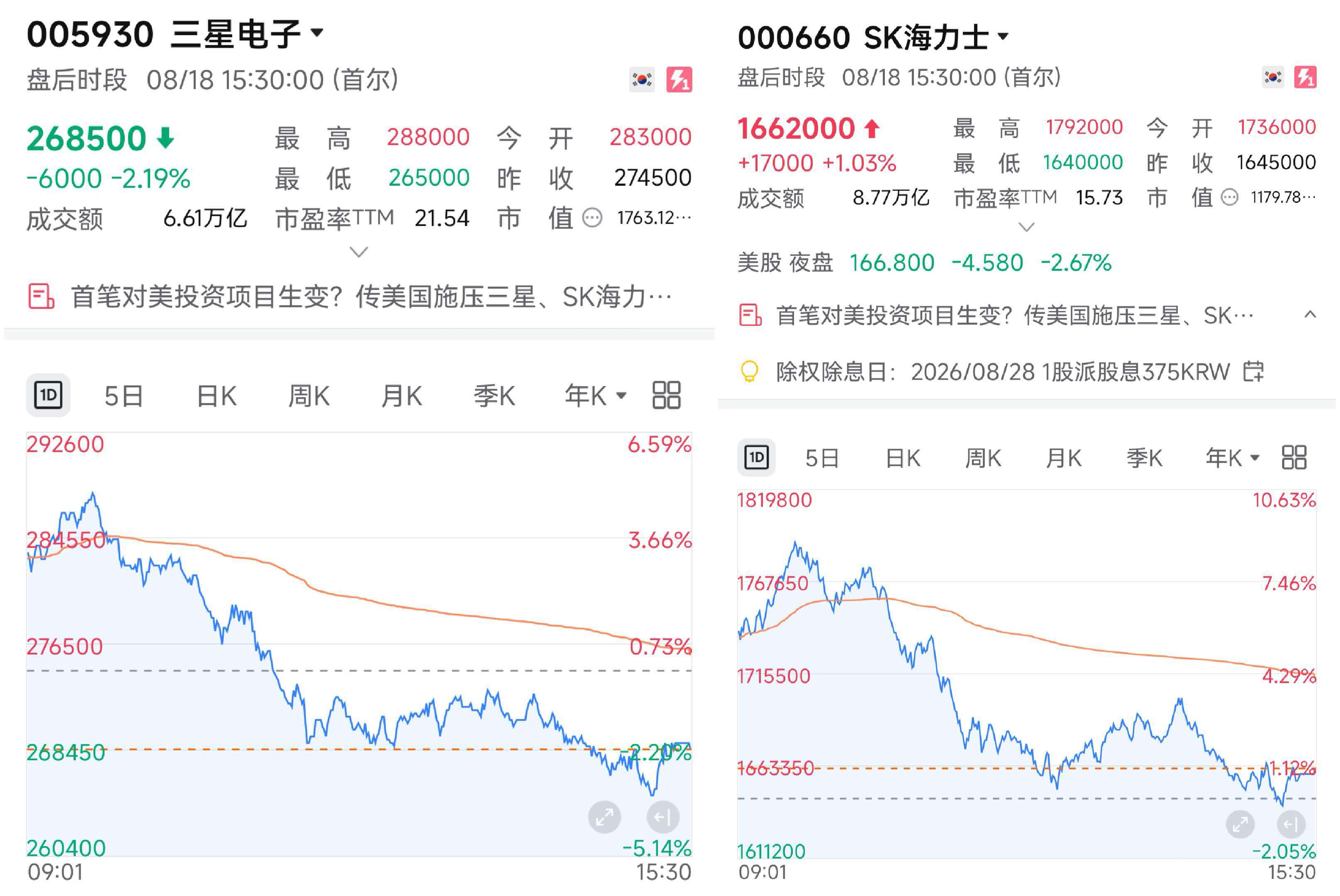Viewport: 1340px width, 896px height.
Task: Open Samsung news headline about US investment
Action: click(x=371, y=297)
